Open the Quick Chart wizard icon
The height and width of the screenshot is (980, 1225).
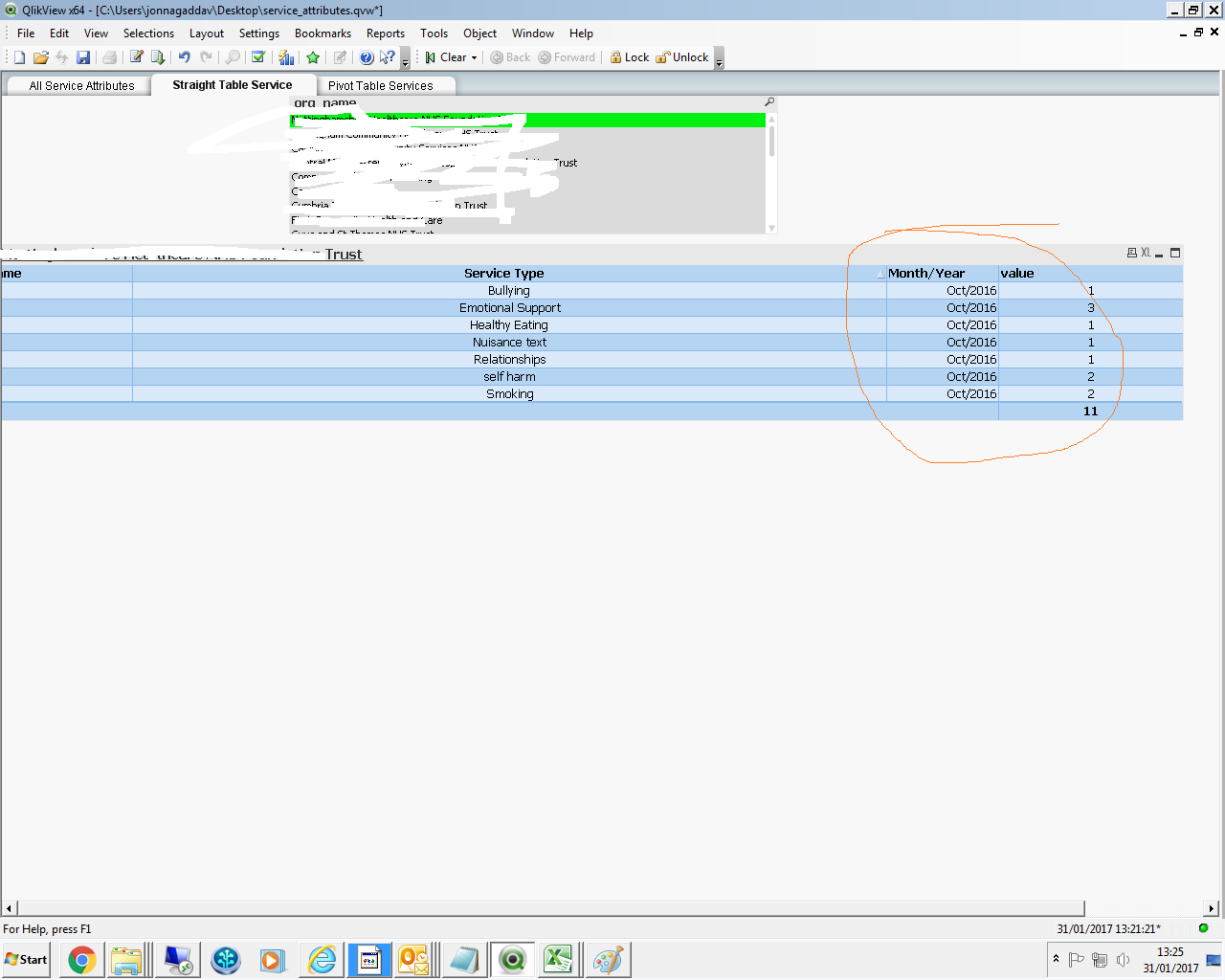(286, 57)
